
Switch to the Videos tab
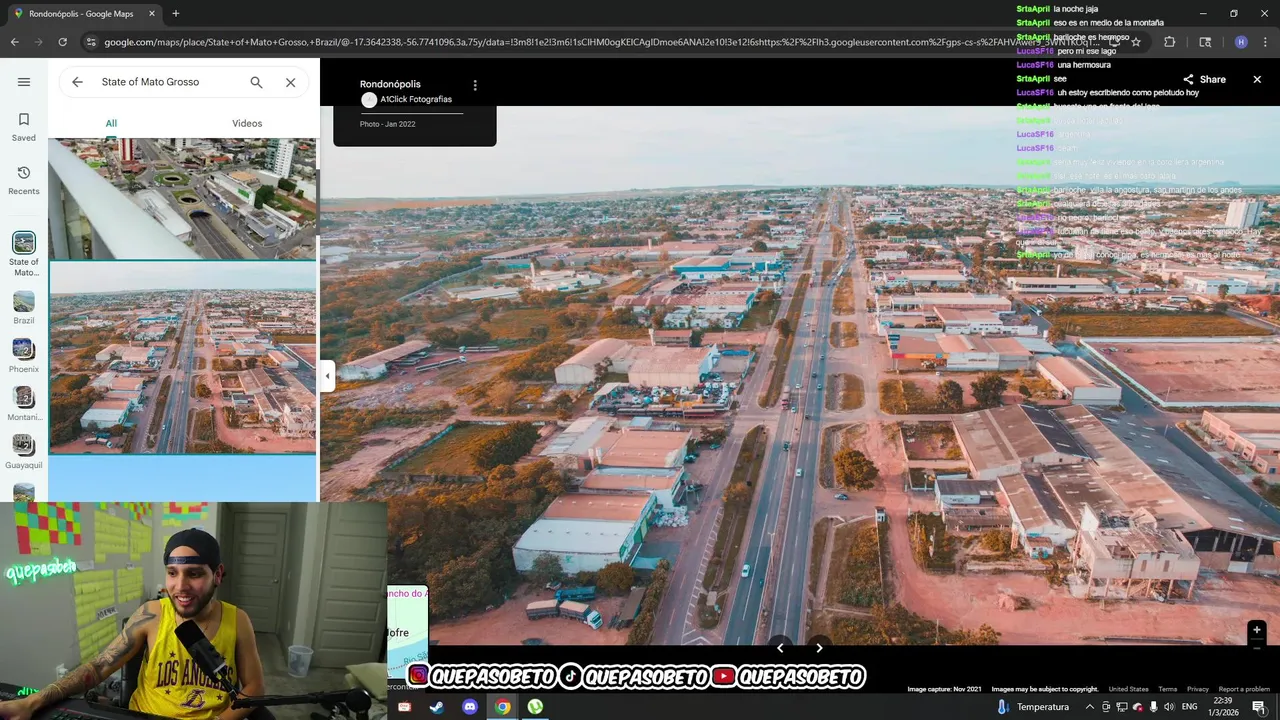tap(247, 123)
